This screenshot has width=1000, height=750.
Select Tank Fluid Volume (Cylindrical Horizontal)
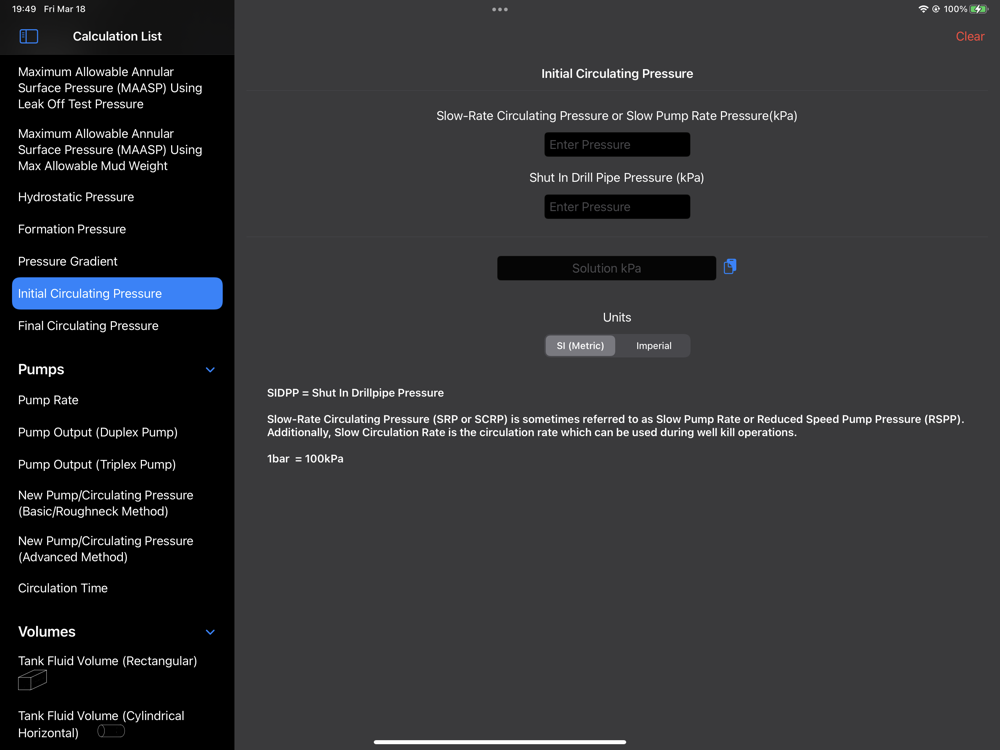117,724
